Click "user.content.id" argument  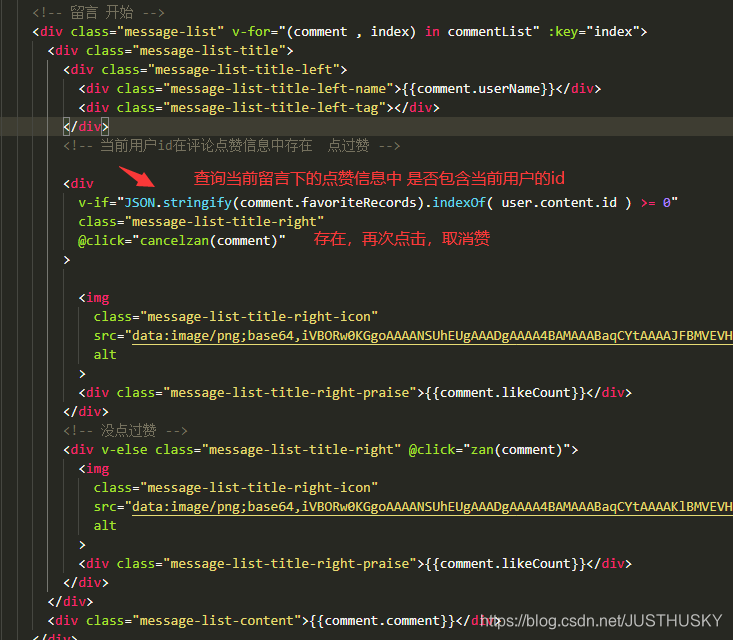click(x=559, y=202)
